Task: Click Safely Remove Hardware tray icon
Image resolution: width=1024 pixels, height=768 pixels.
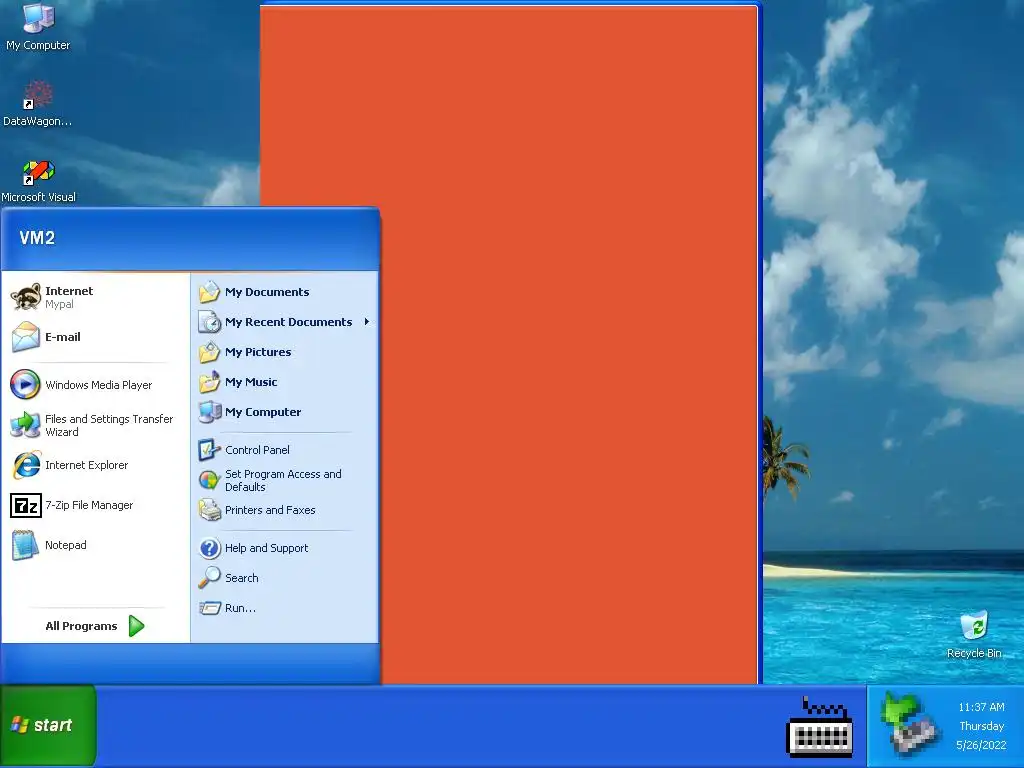Action: [x=909, y=724]
